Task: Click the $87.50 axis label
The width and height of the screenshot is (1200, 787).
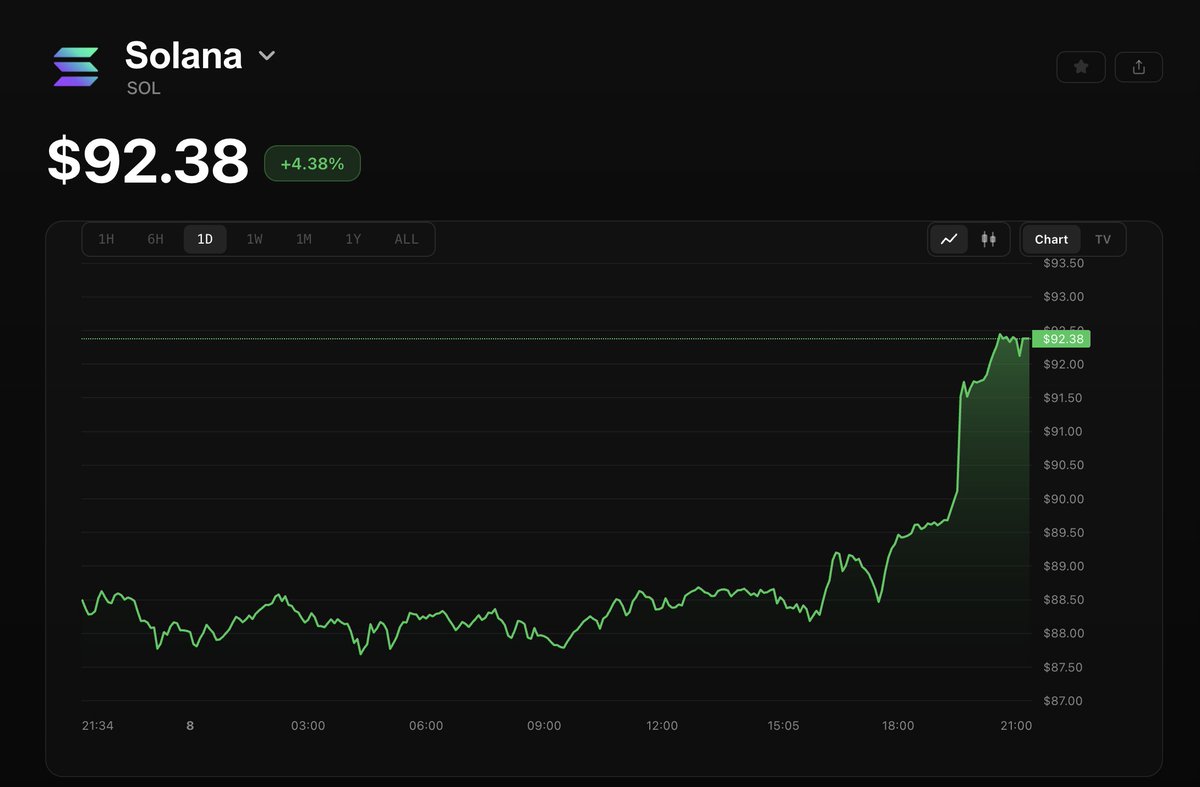Action: [1063, 667]
